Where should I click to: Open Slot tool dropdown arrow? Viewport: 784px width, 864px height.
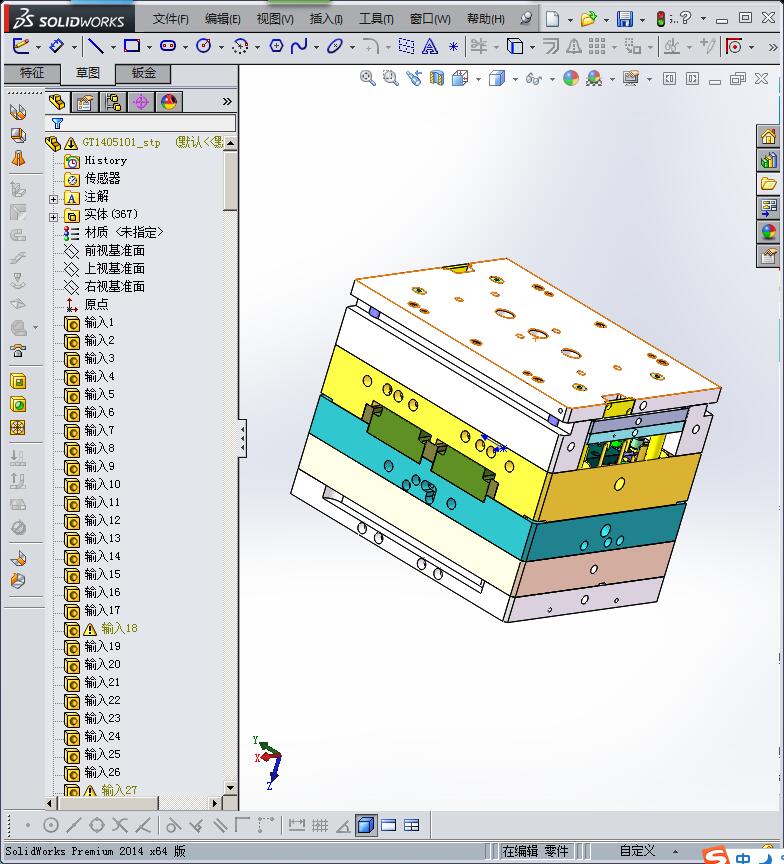point(185,47)
